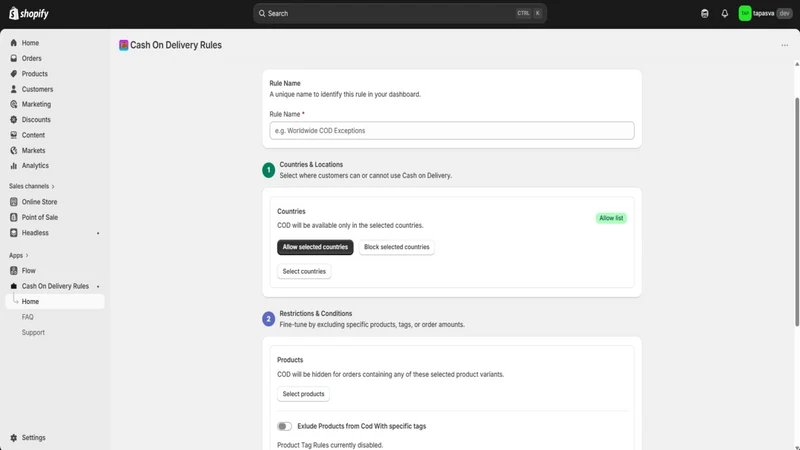Open Markets via its globe icon
The height and width of the screenshot is (450, 800).
pos(14,150)
